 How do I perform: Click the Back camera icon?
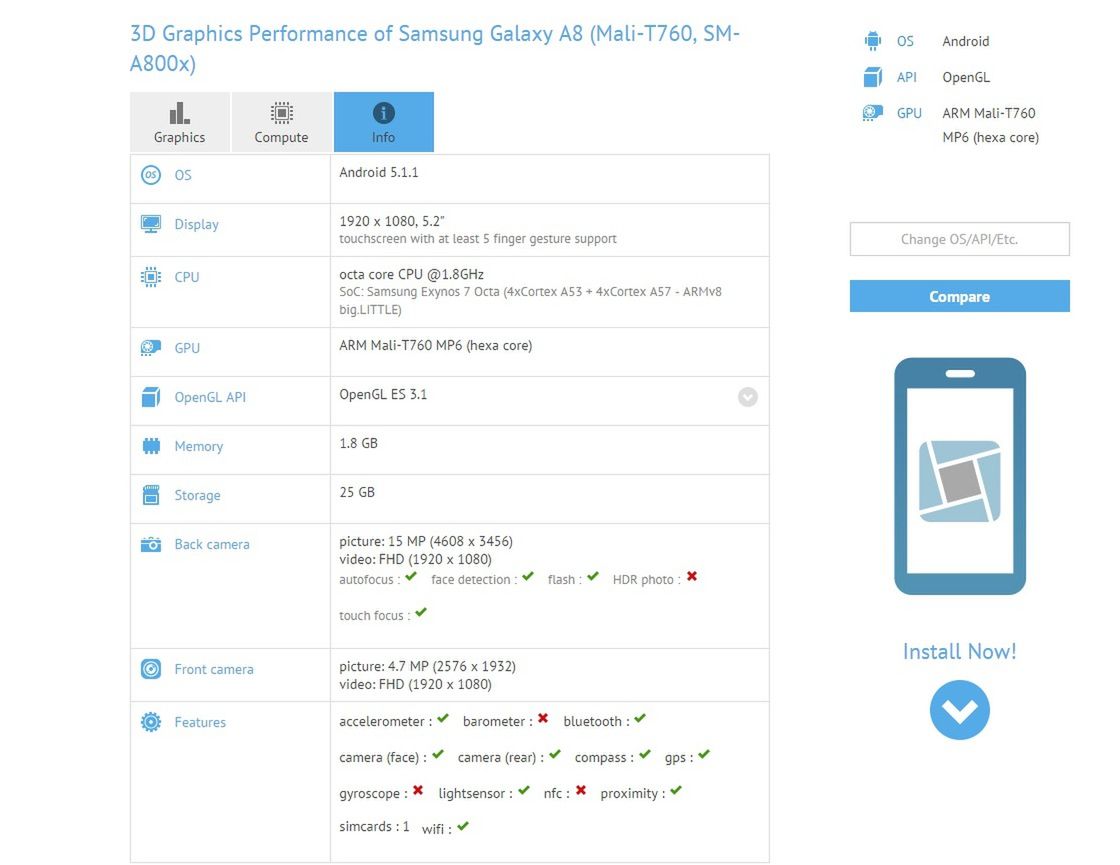click(151, 544)
